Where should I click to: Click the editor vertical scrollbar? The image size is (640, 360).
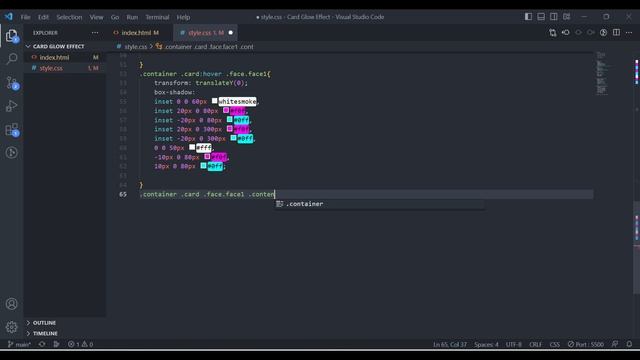(x=636, y=247)
